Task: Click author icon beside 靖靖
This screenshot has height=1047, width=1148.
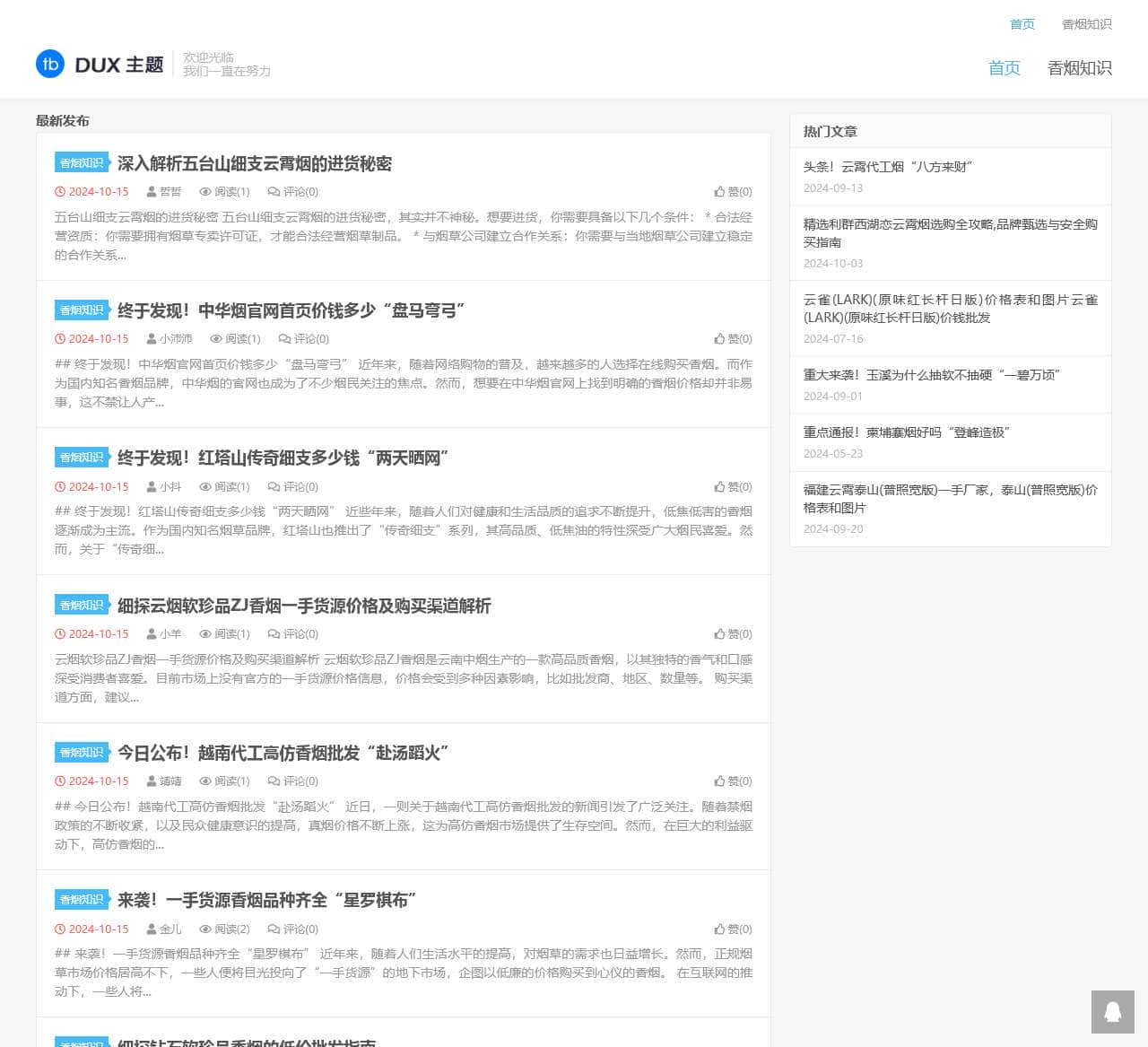Action: click(x=152, y=781)
